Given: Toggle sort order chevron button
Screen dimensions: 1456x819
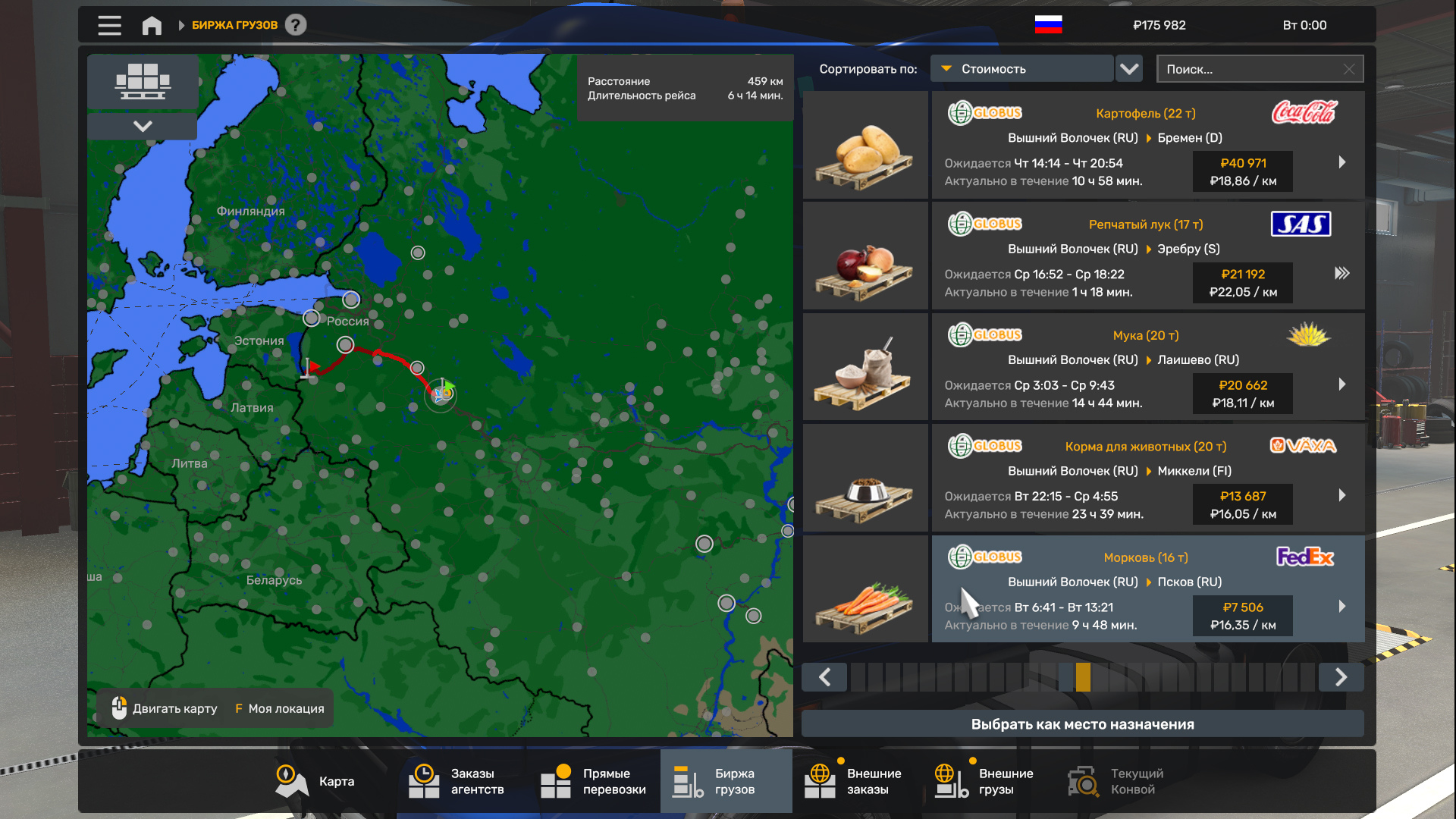Looking at the screenshot, I should pos(1129,69).
